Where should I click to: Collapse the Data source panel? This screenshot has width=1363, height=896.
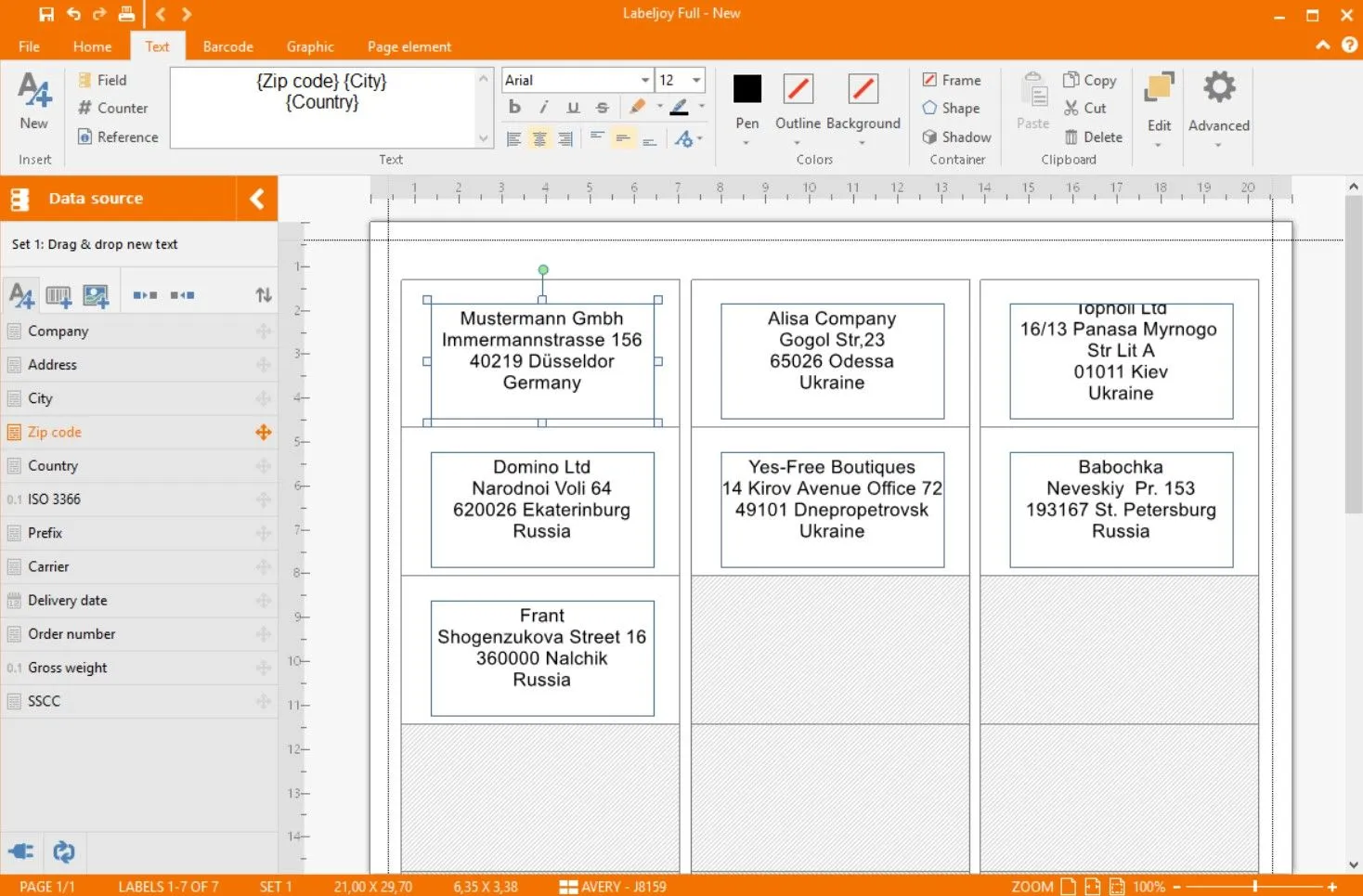257,198
